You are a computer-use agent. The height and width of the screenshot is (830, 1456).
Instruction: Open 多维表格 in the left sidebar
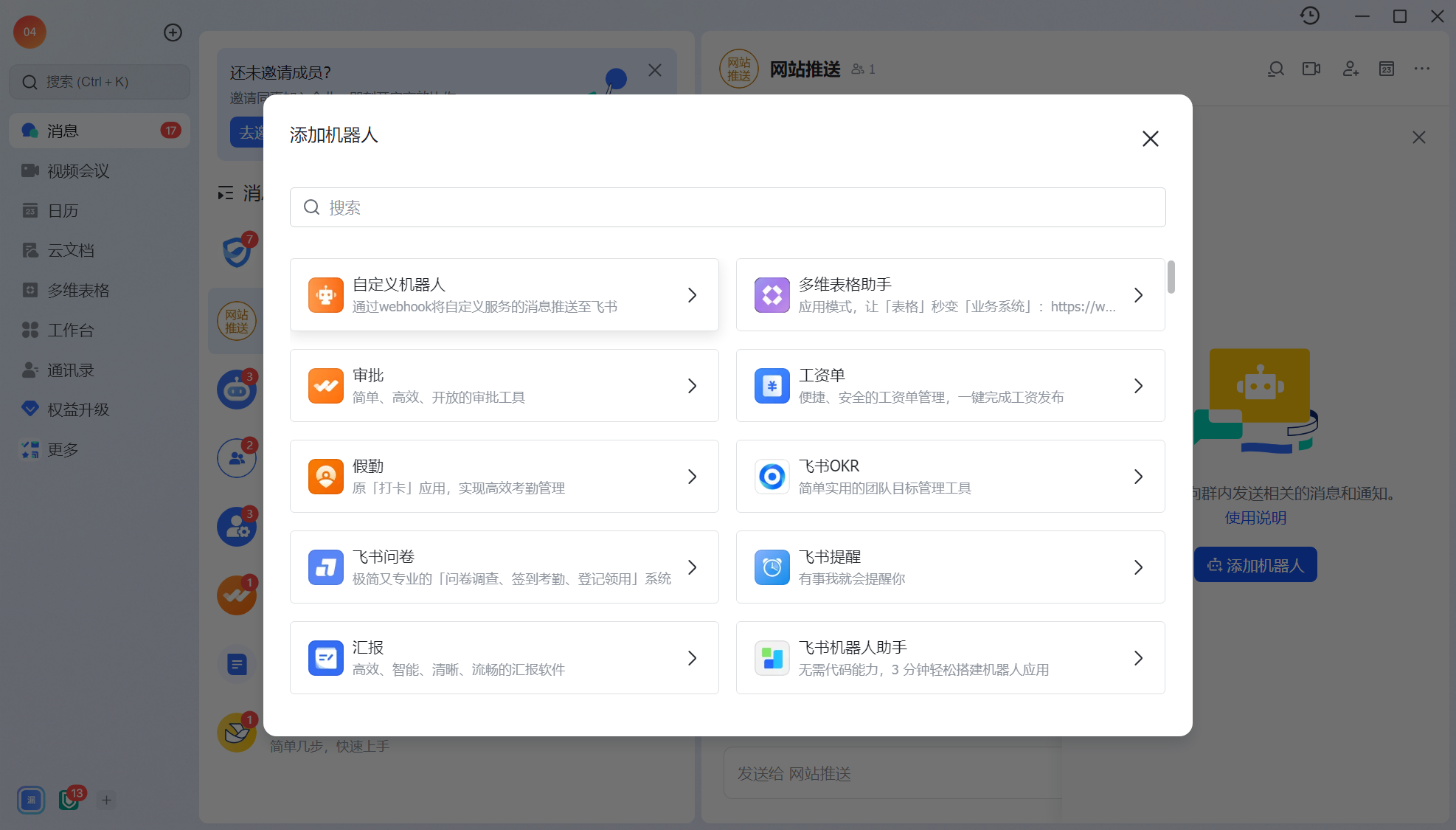[x=78, y=291]
